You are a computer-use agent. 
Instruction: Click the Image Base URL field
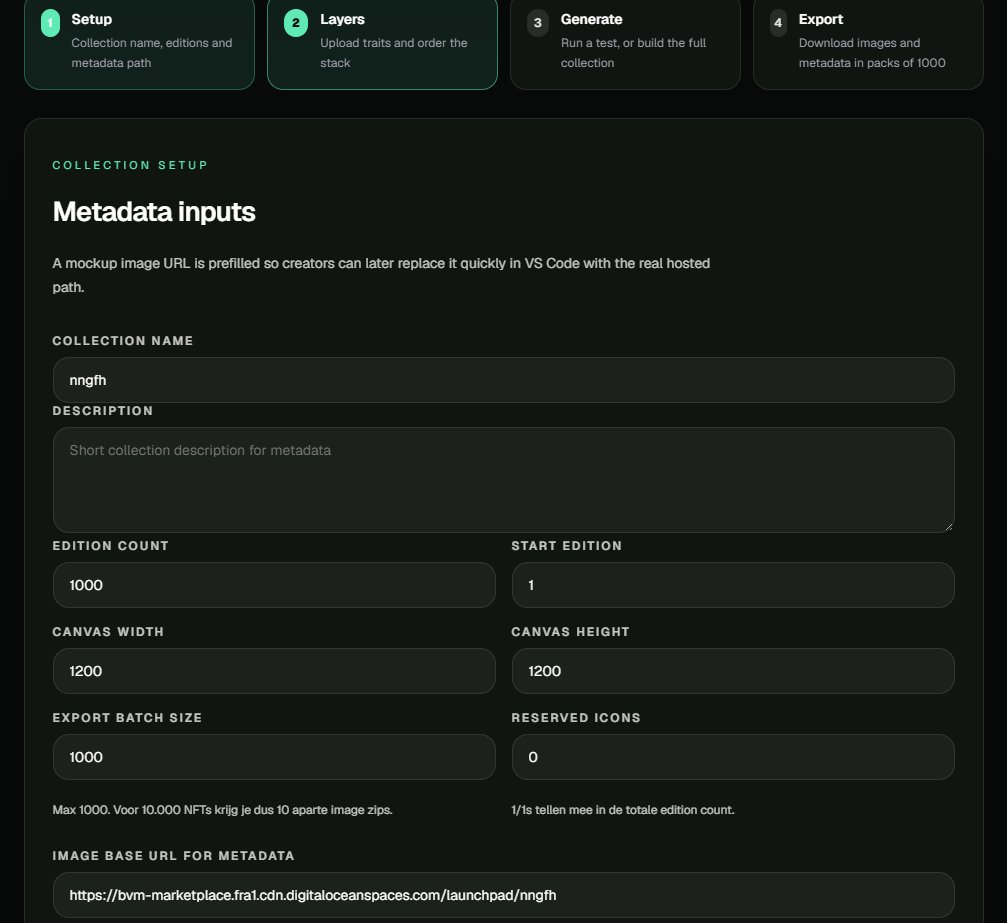(504, 895)
